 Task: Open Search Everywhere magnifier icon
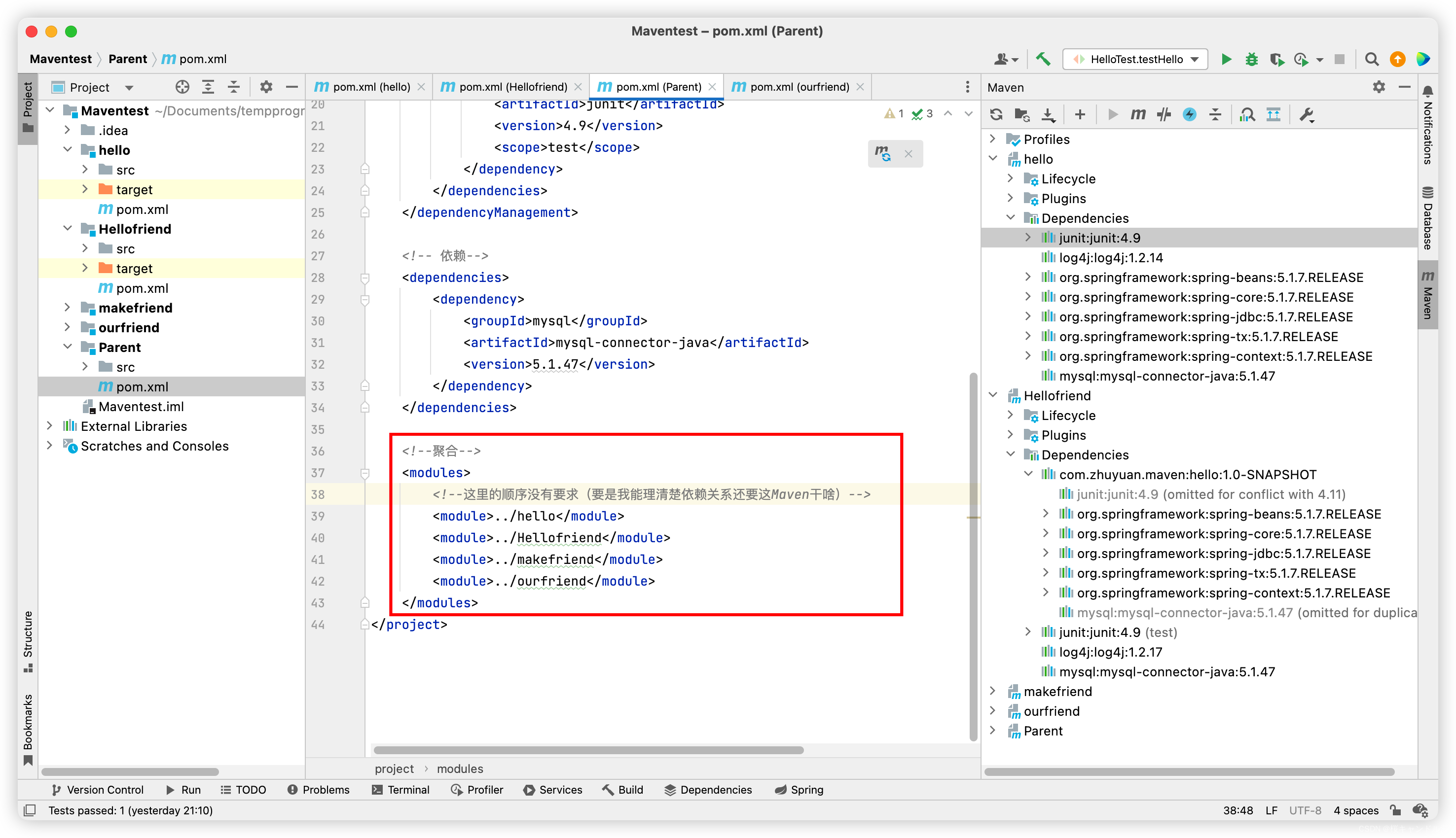coord(1371,59)
